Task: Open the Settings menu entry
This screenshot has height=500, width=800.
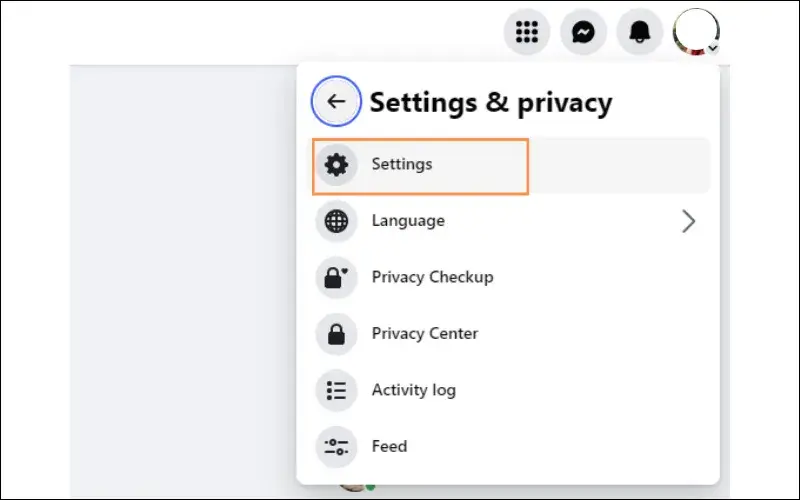Action: click(x=511, y=165)
